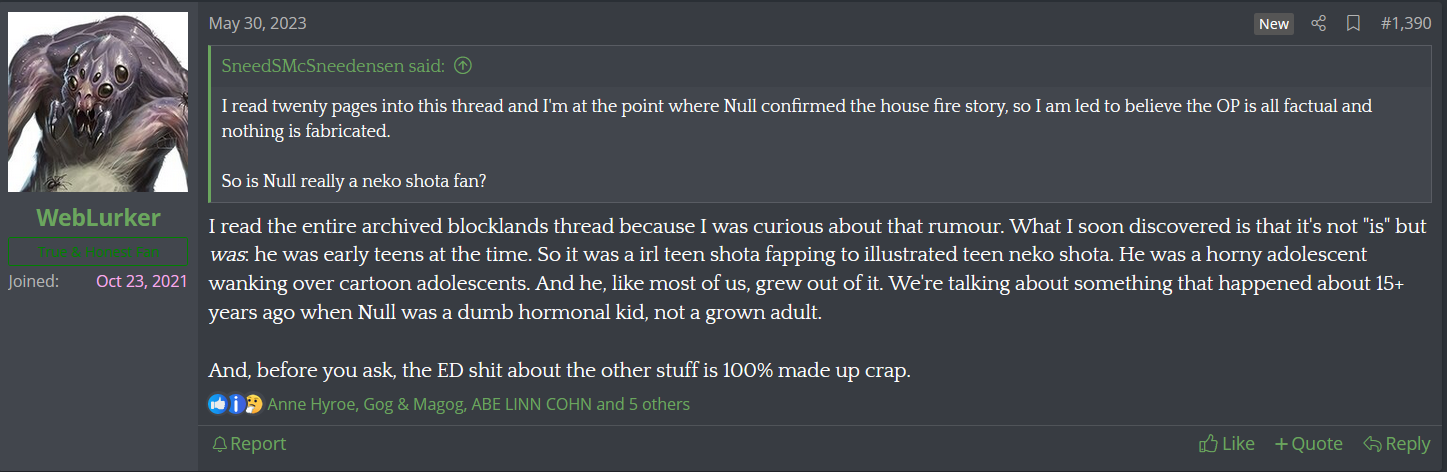
Task: Open post number #1,390 permalink
Action: coord(1405,23)
